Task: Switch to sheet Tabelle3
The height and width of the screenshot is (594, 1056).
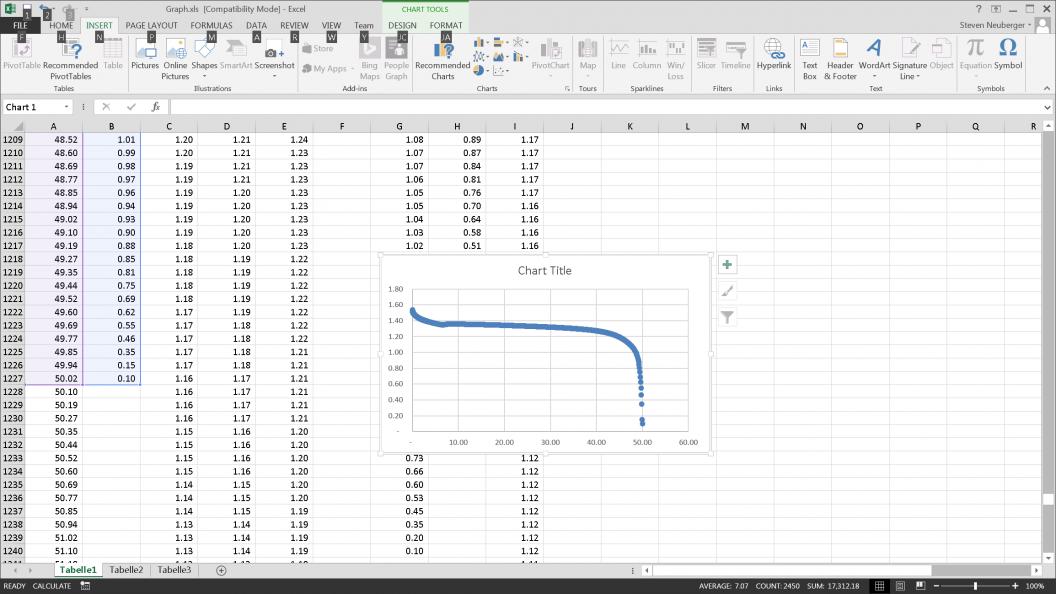Action: (174, 570)
